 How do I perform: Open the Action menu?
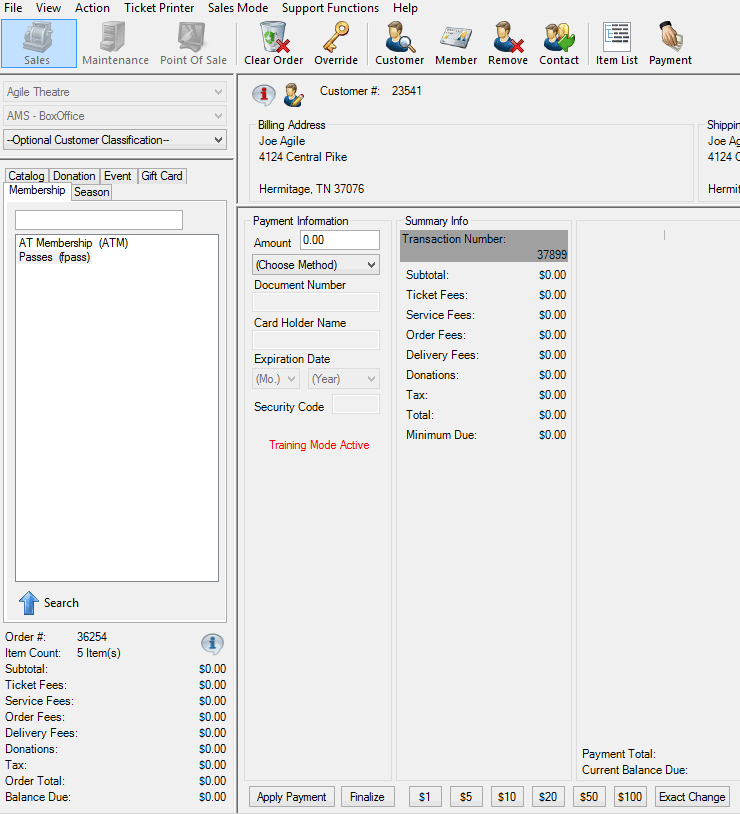[x=92, y=8]
